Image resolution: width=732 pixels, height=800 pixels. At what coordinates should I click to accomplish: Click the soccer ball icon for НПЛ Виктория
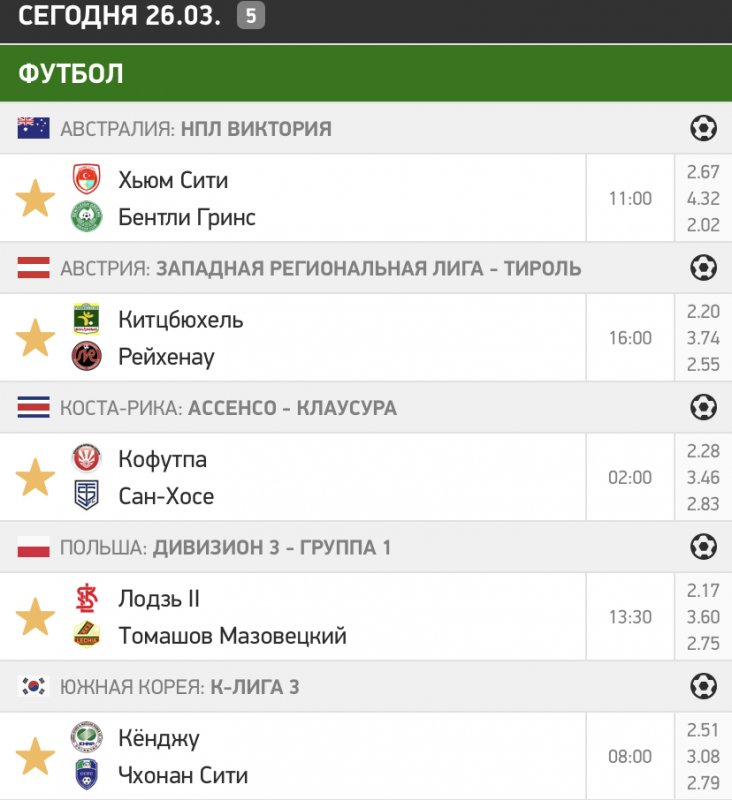pyautogui.click(x=704, y=128)
